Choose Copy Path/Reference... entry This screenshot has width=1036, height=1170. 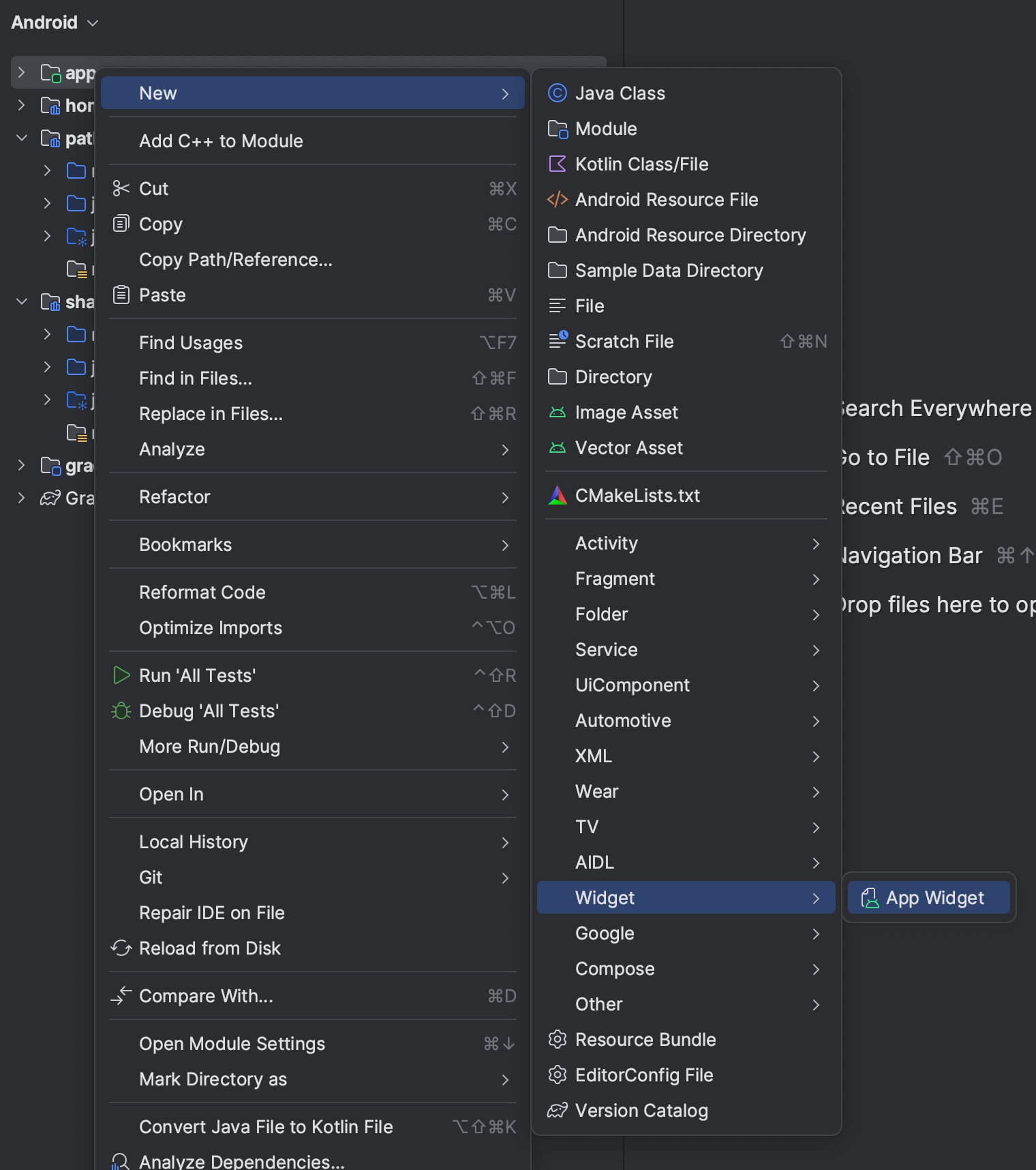(313, 260)
